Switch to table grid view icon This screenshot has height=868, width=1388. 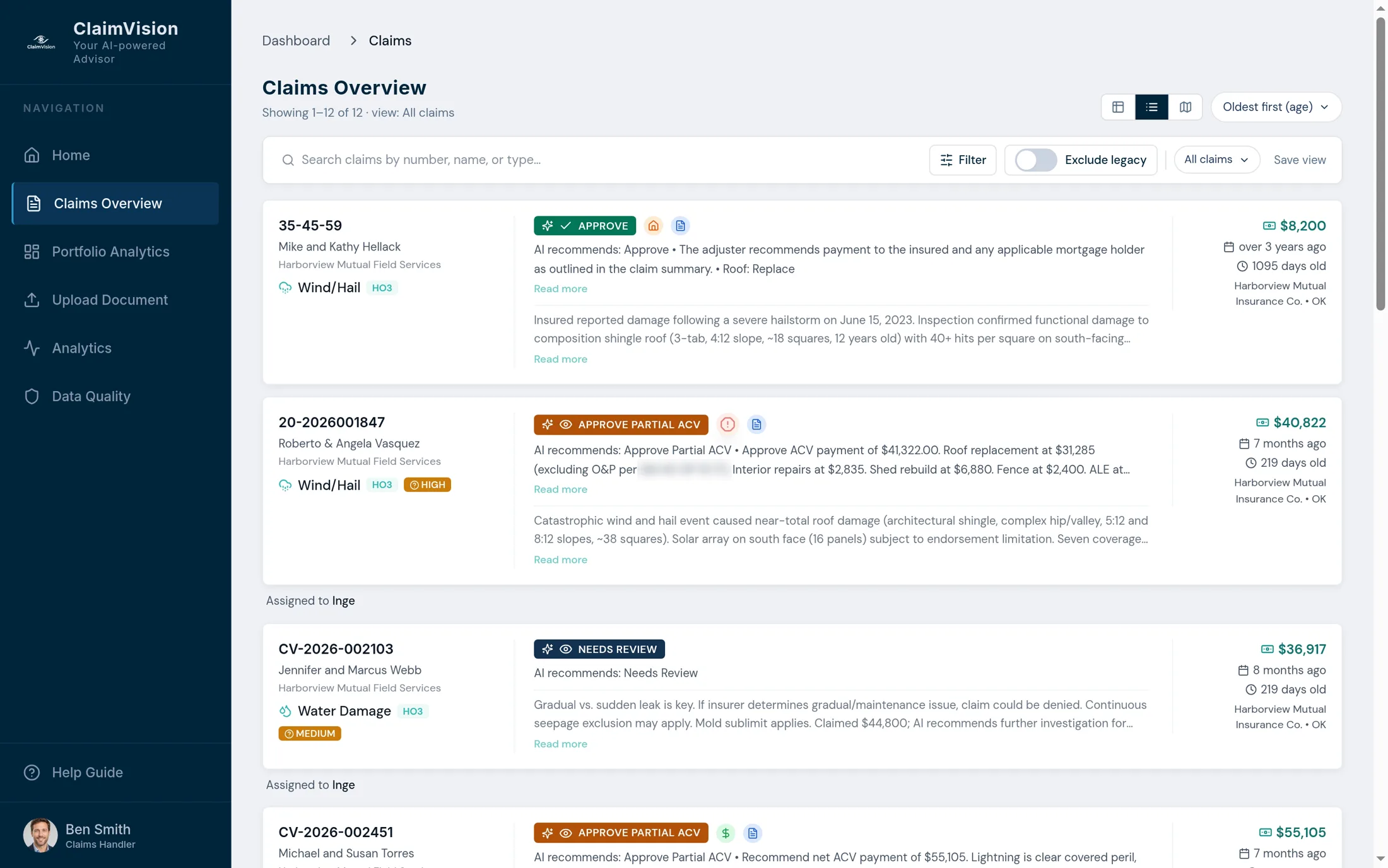pyautogui.click(x=1118, y=107)
